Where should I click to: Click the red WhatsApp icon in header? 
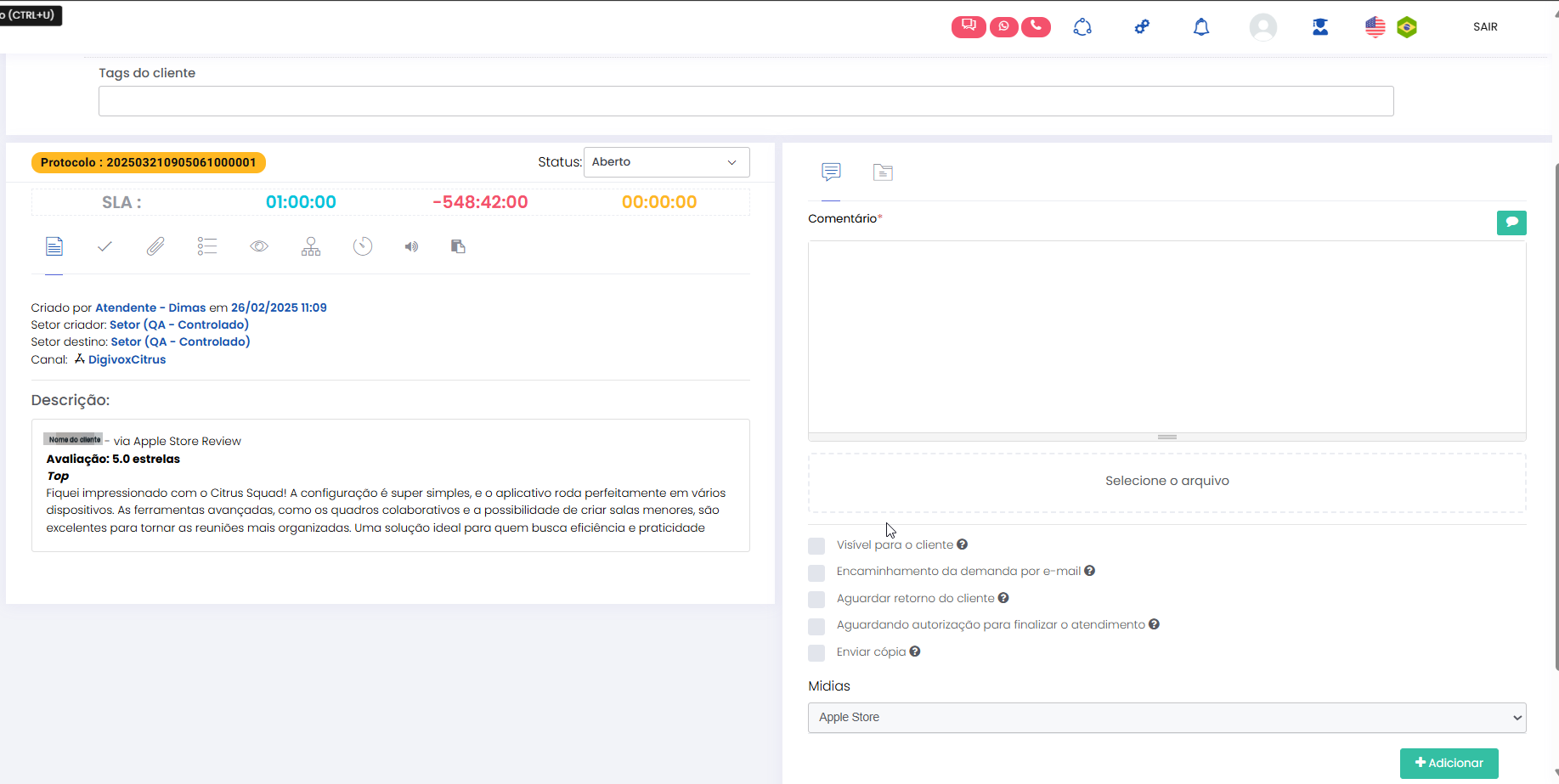1003,27
